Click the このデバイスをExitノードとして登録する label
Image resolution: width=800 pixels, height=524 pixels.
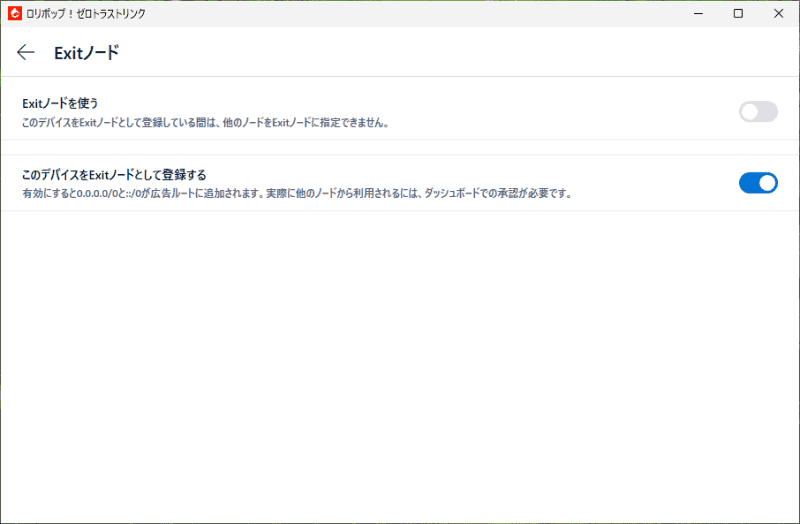click(x=114, y=175)
